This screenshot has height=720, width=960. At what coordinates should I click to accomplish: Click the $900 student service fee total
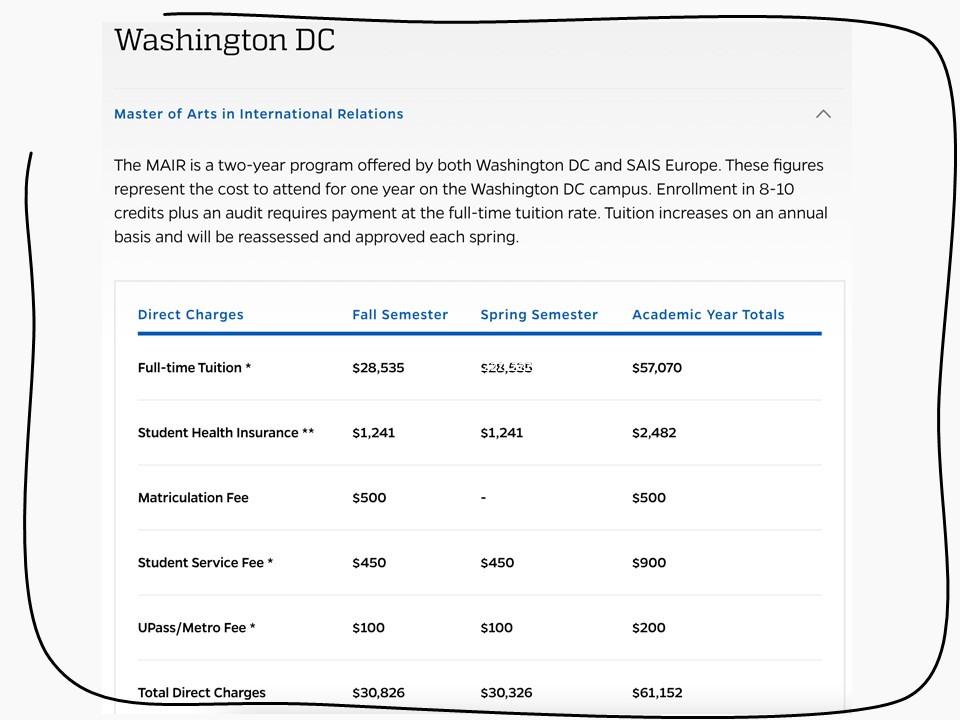click(x=649, y=563)
